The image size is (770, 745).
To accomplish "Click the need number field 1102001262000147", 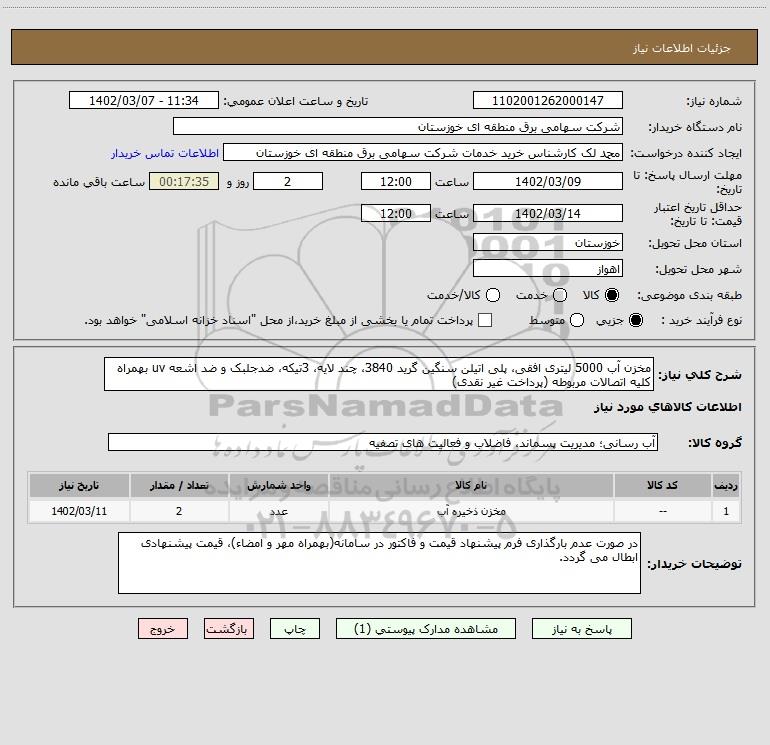I will (548, 101).
